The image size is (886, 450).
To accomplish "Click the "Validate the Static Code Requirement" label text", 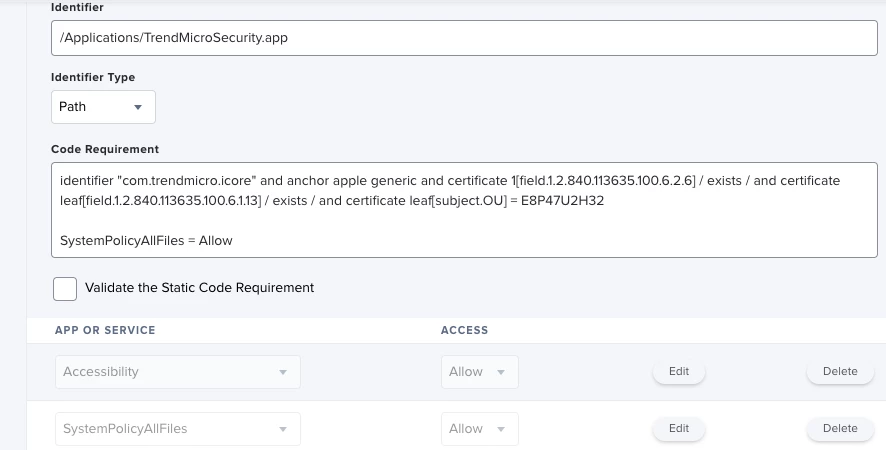I will click(200, 288).
